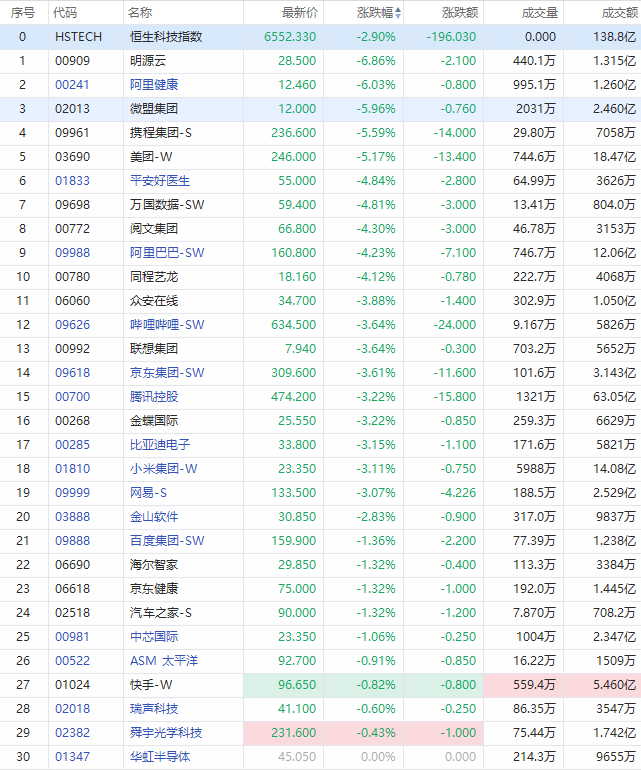Open stock code link 00700
The width and height of the screenshot is (641, 772).
coord(72,397)
